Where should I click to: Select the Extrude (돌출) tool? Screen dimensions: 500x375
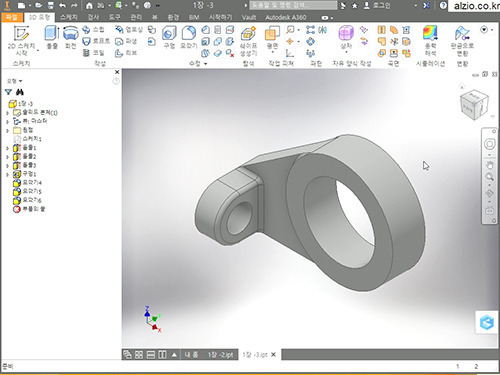[x=52, y=37]
